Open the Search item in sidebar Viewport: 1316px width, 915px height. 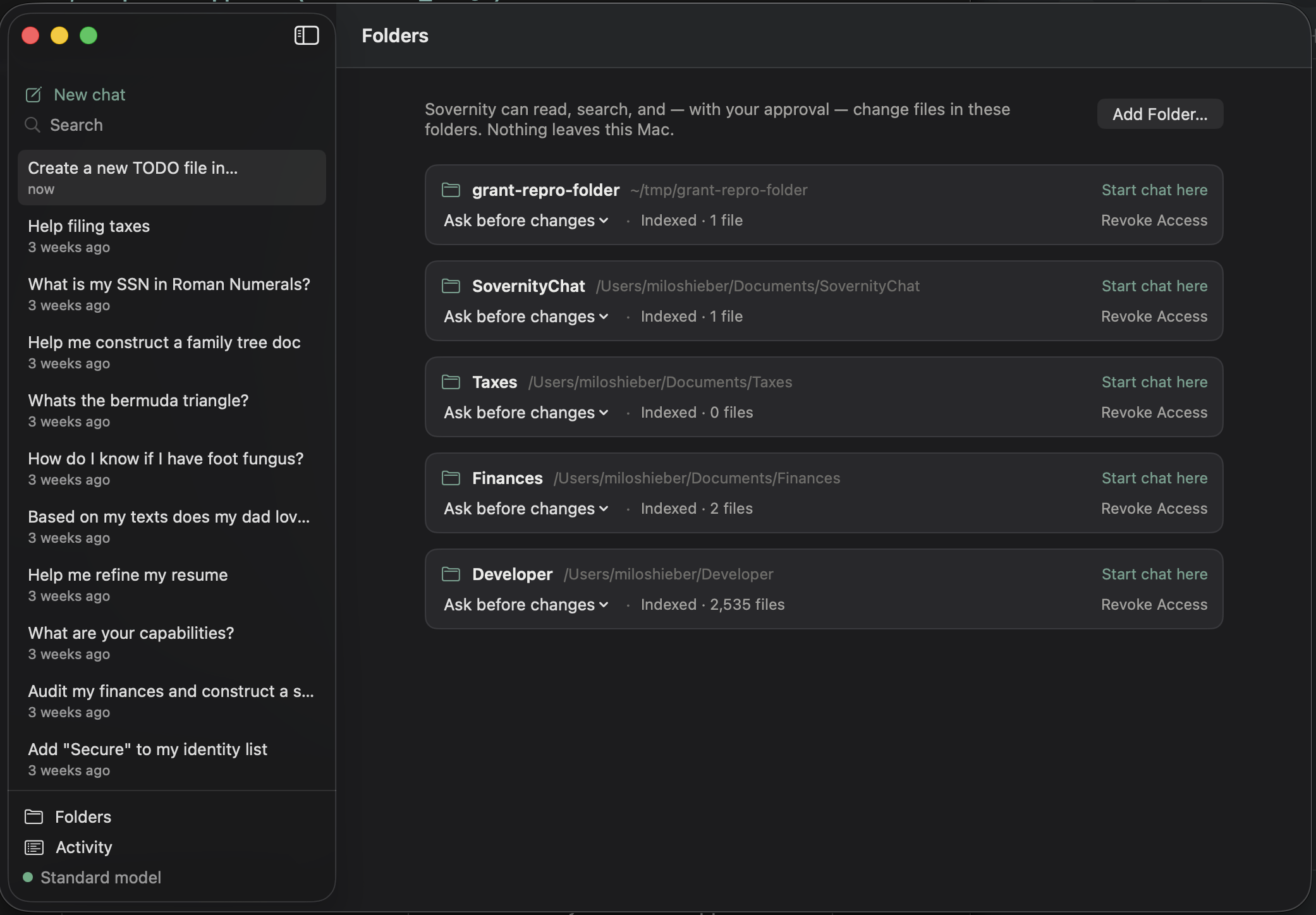point(64,125)
